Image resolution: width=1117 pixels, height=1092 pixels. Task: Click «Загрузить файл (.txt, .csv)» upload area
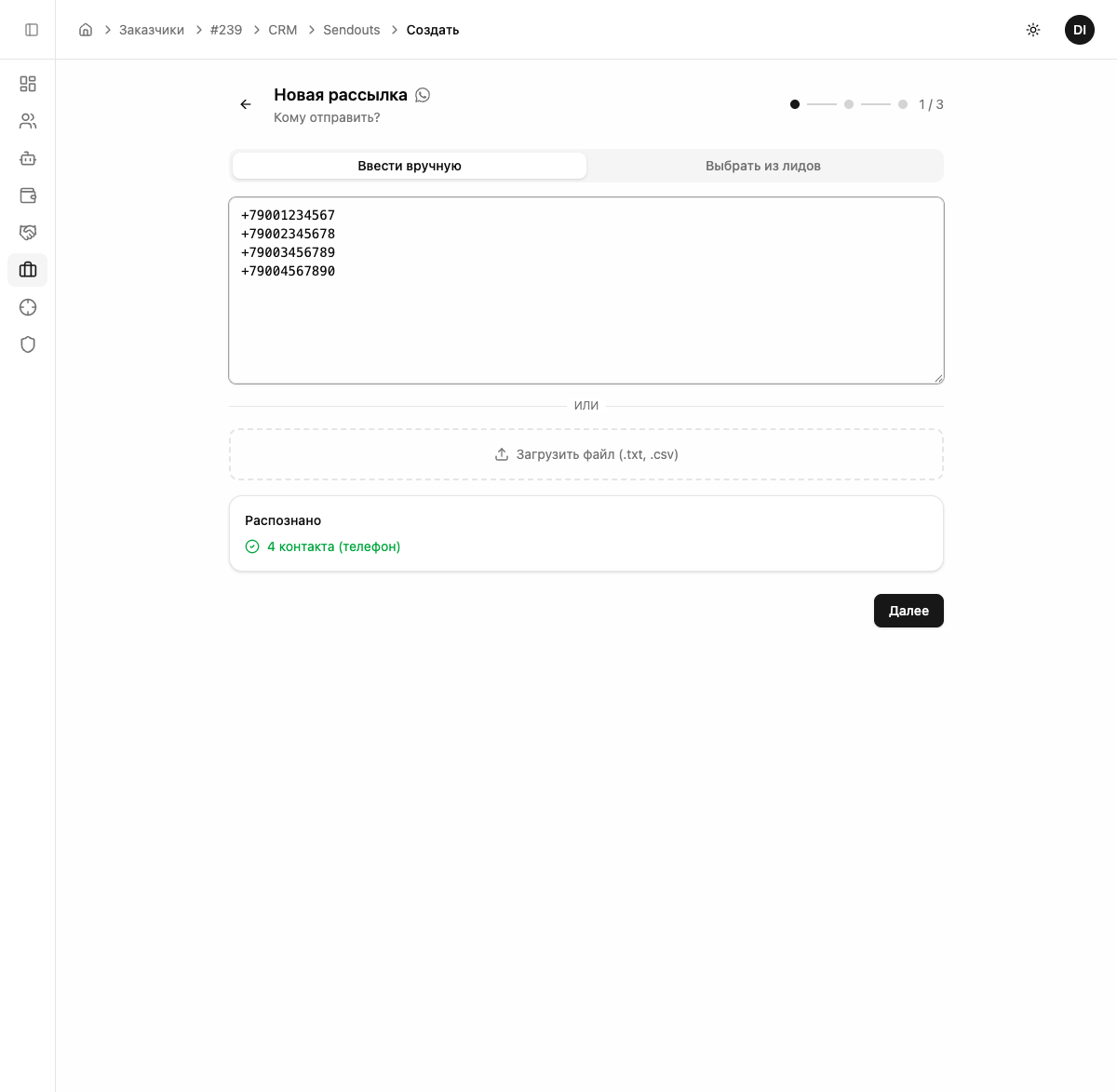(586, 454)
